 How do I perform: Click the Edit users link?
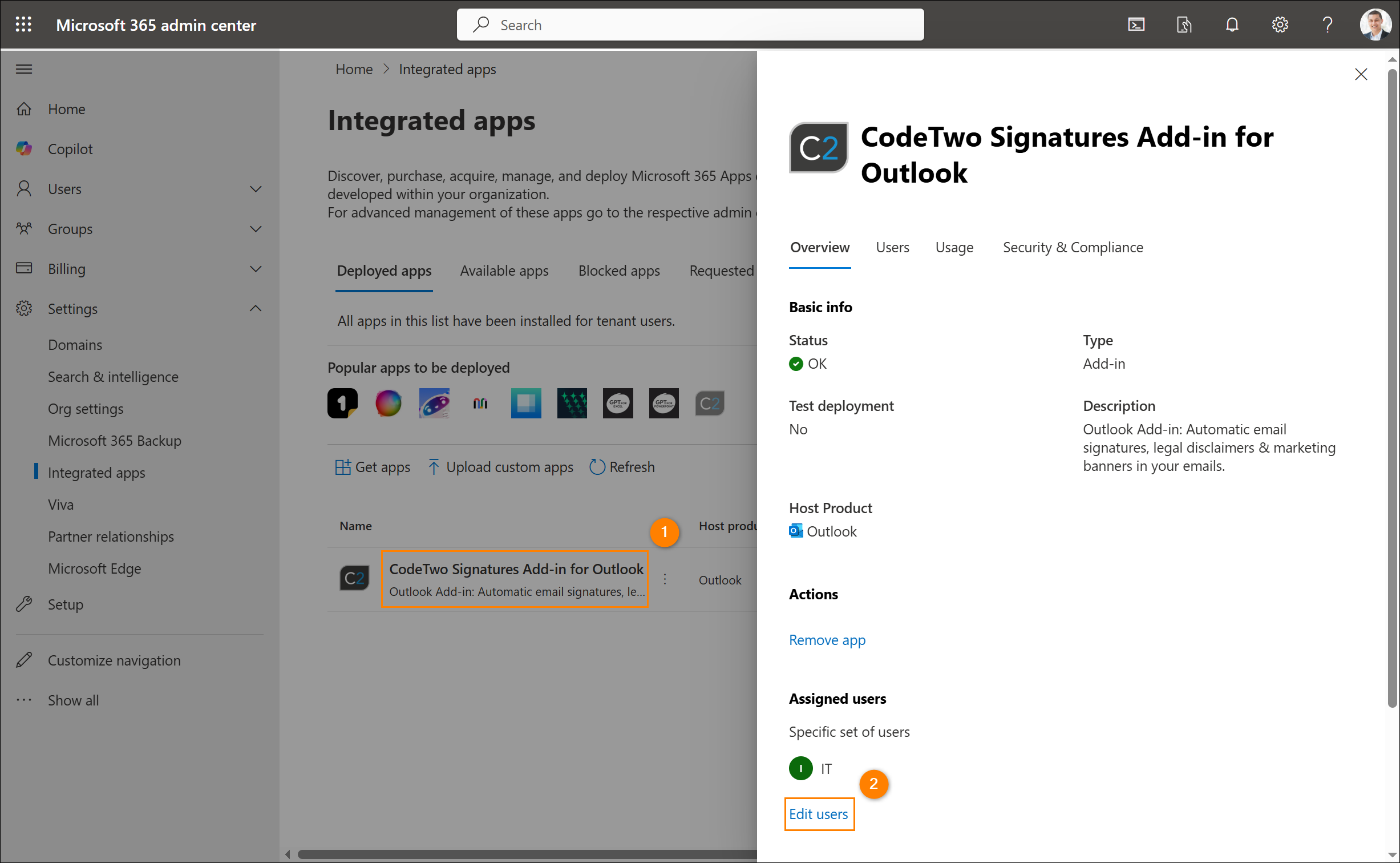click(x=819, y=814)
